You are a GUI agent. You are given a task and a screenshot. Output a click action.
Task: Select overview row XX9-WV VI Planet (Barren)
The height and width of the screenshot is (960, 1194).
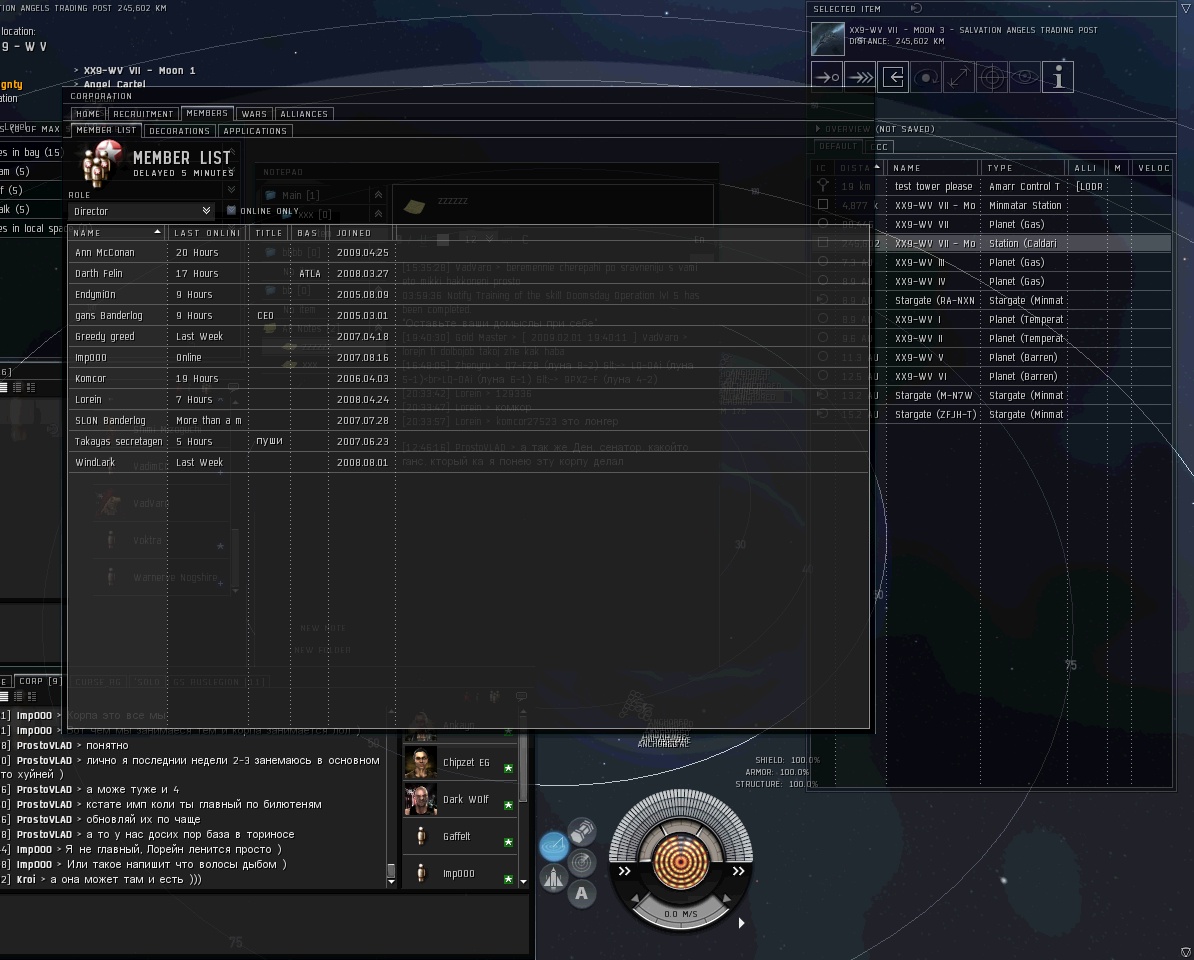991,377
